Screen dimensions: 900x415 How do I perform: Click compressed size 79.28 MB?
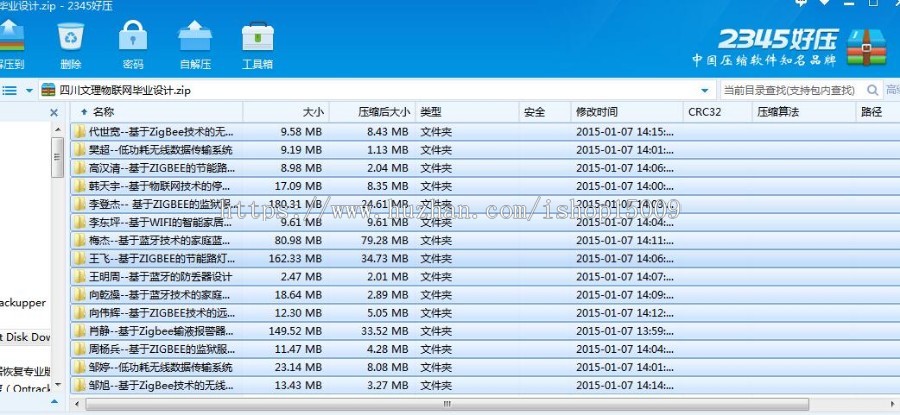click(384, 241)
